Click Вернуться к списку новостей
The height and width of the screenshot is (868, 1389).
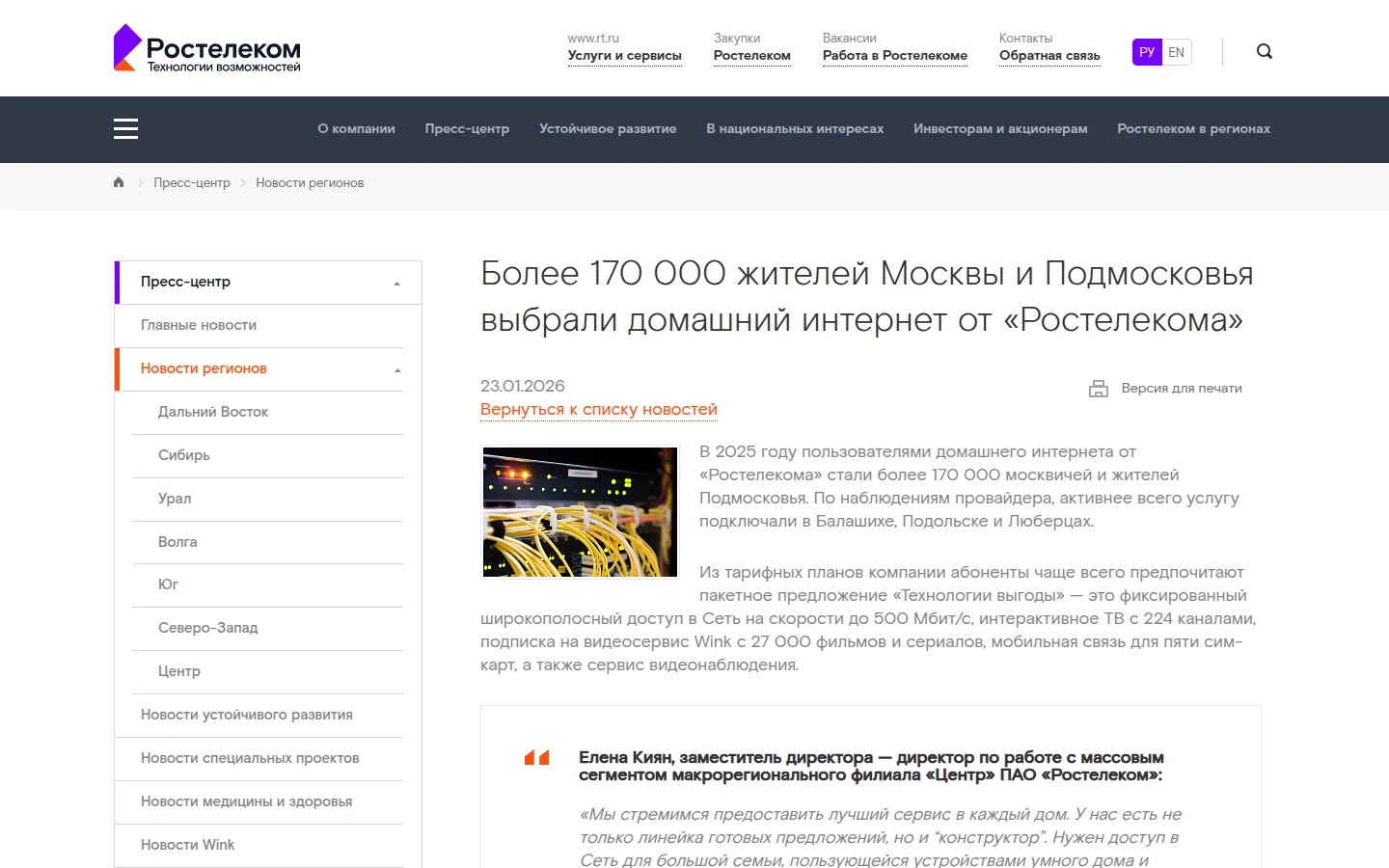599,410
